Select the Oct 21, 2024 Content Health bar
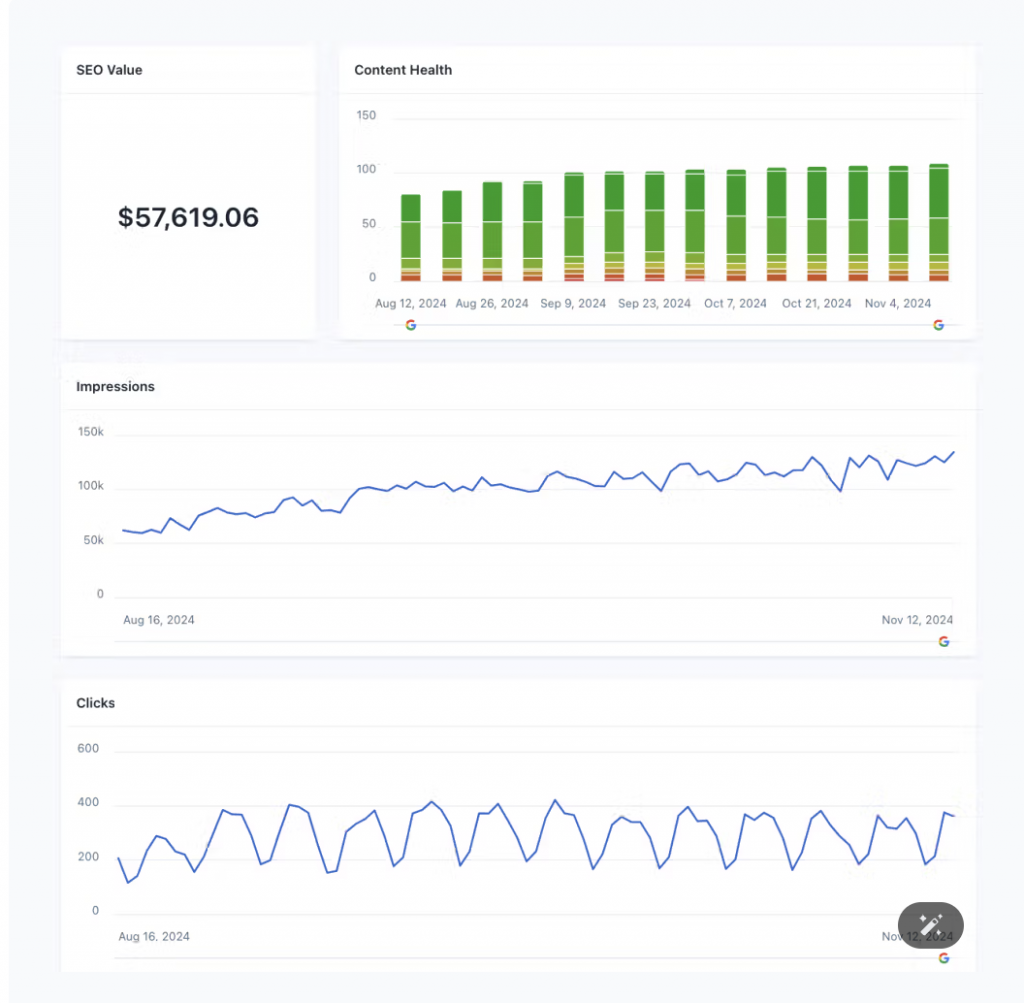Image resolution: width=1024 pixels, height=1003 pixels. pyautogui.click(x=817, y=224)
